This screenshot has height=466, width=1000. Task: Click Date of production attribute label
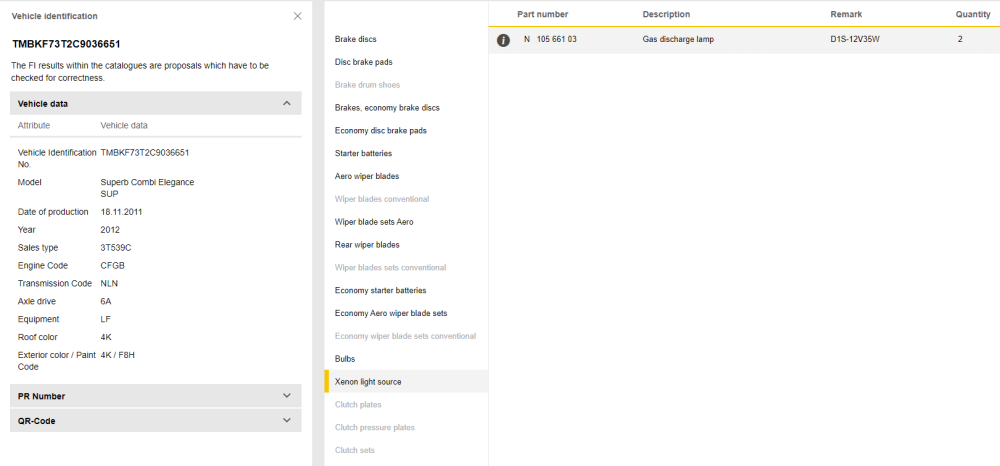coord(53,212)
